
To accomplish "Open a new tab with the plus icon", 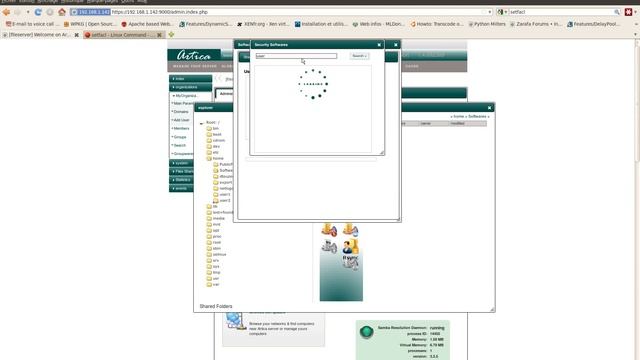I will point(171,35).
